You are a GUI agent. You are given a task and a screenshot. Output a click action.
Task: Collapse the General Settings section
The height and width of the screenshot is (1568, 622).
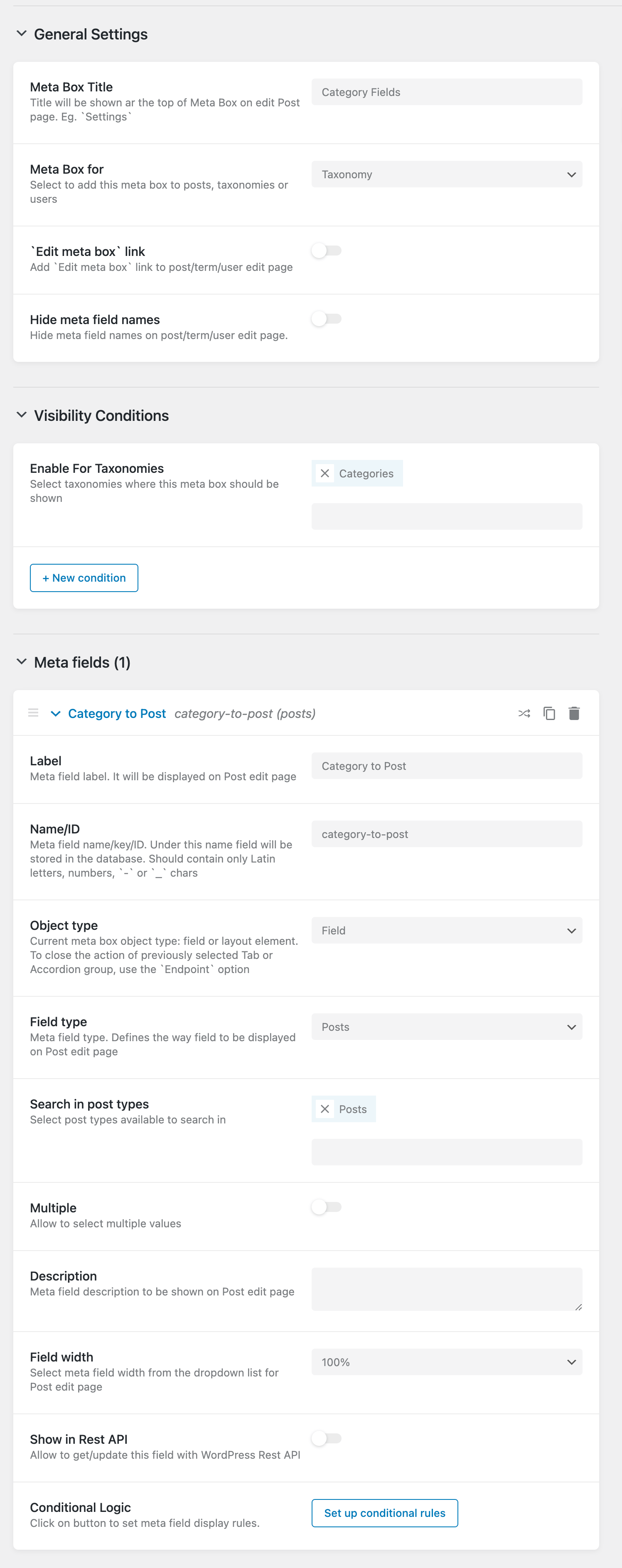click(22, 34)
